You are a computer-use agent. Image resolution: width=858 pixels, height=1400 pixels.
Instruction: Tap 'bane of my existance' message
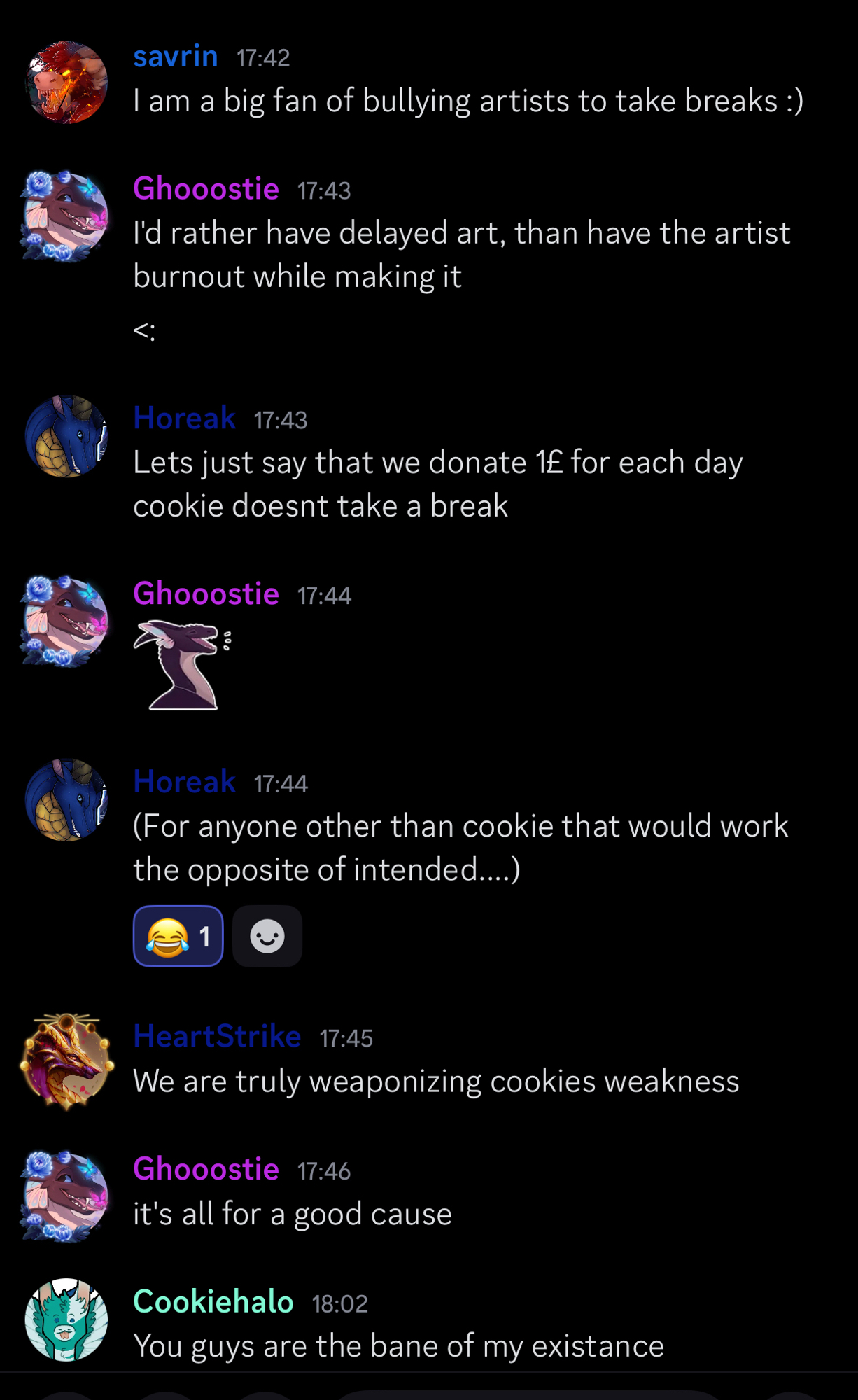399,1346
